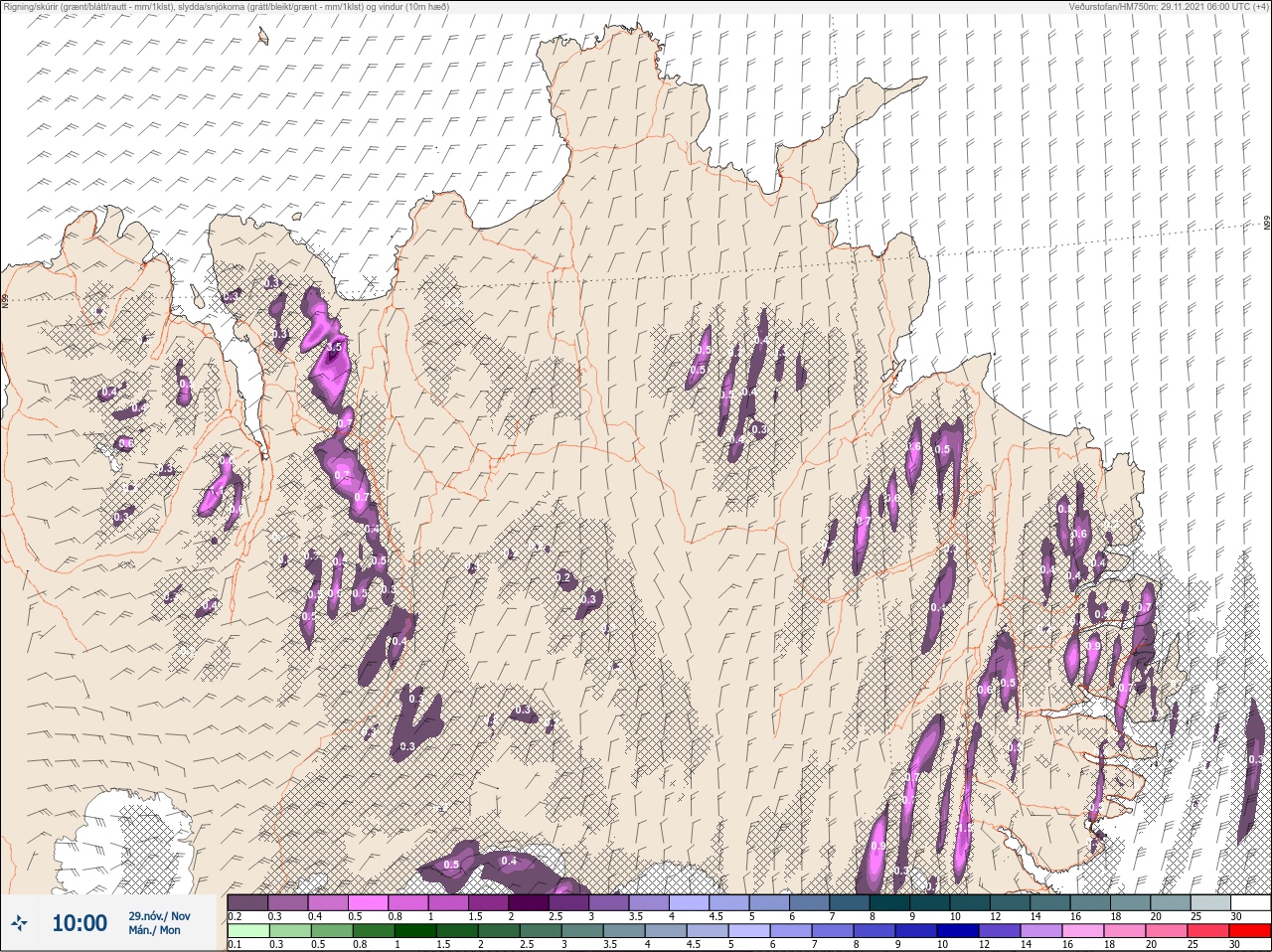The width and height of the screenshot is (1272, 952).
Task: Pick the pale green 0.1 rain legend swatch
Action: [247, 931]
